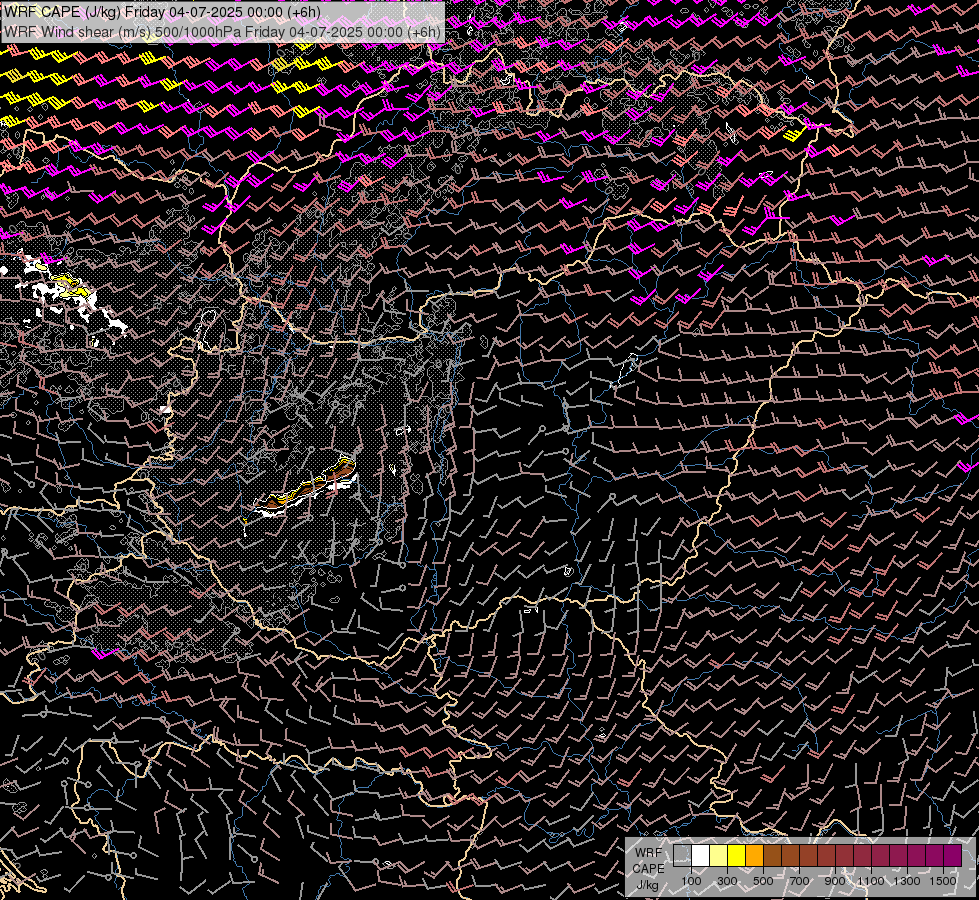This screenshot has width=979, height=900.
Task: Click the 500 legend label
Action: [x=763, y=881]
